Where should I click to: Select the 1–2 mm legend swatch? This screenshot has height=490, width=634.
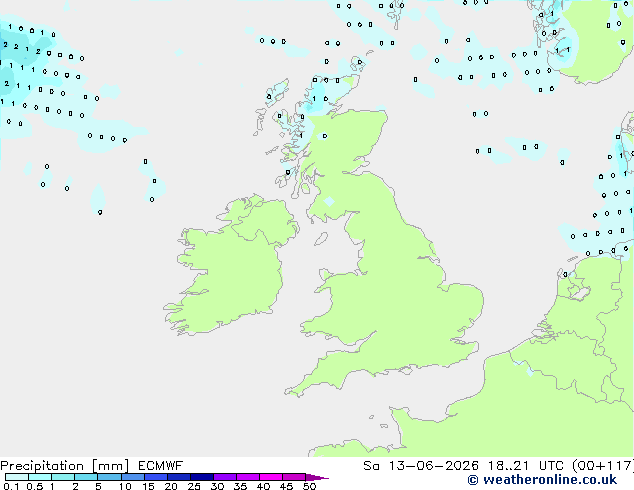click(63, 477)
